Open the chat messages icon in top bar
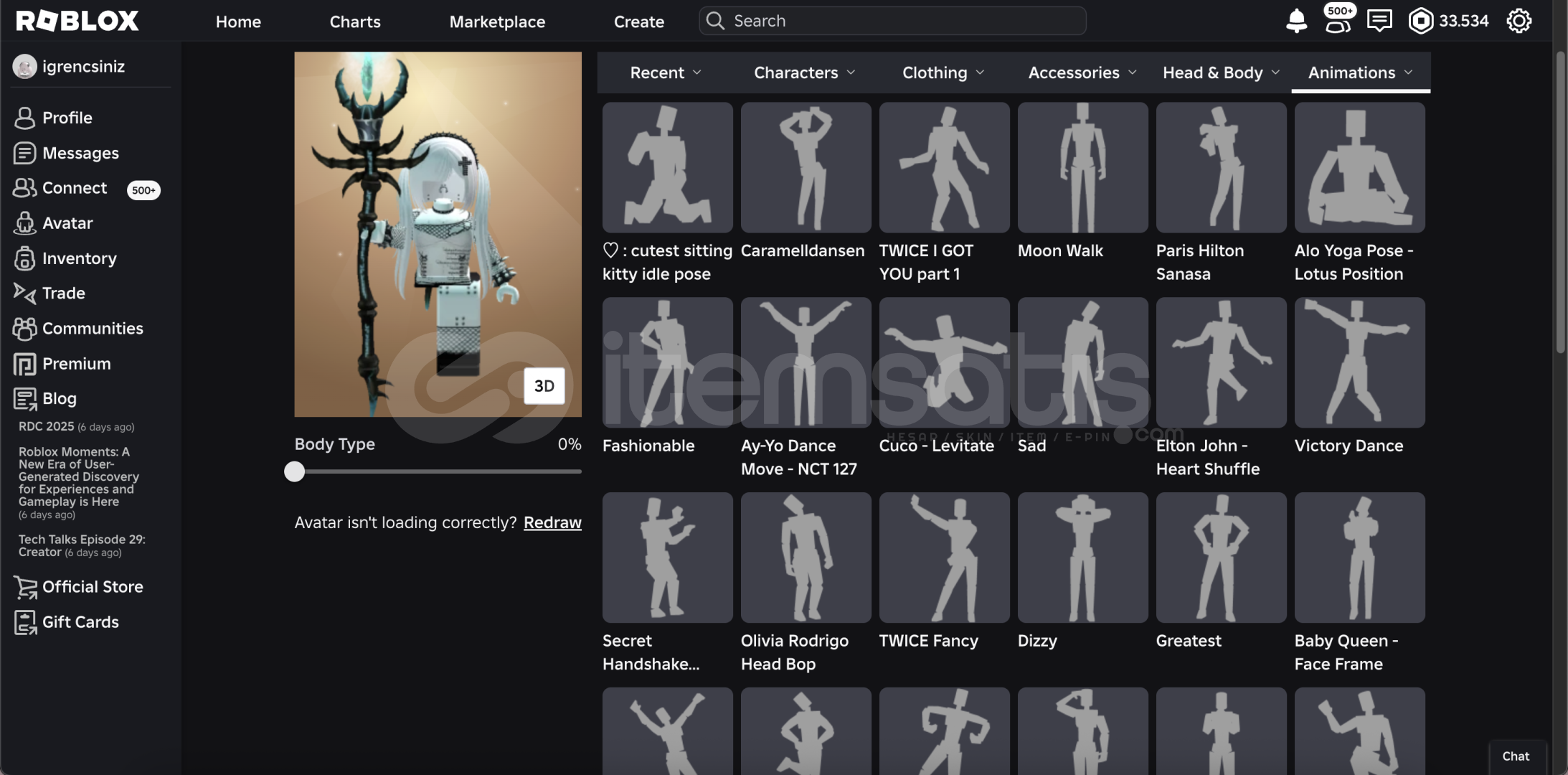The height and width of the screenshot is (775, 1568). click(x=1379, y=21)
